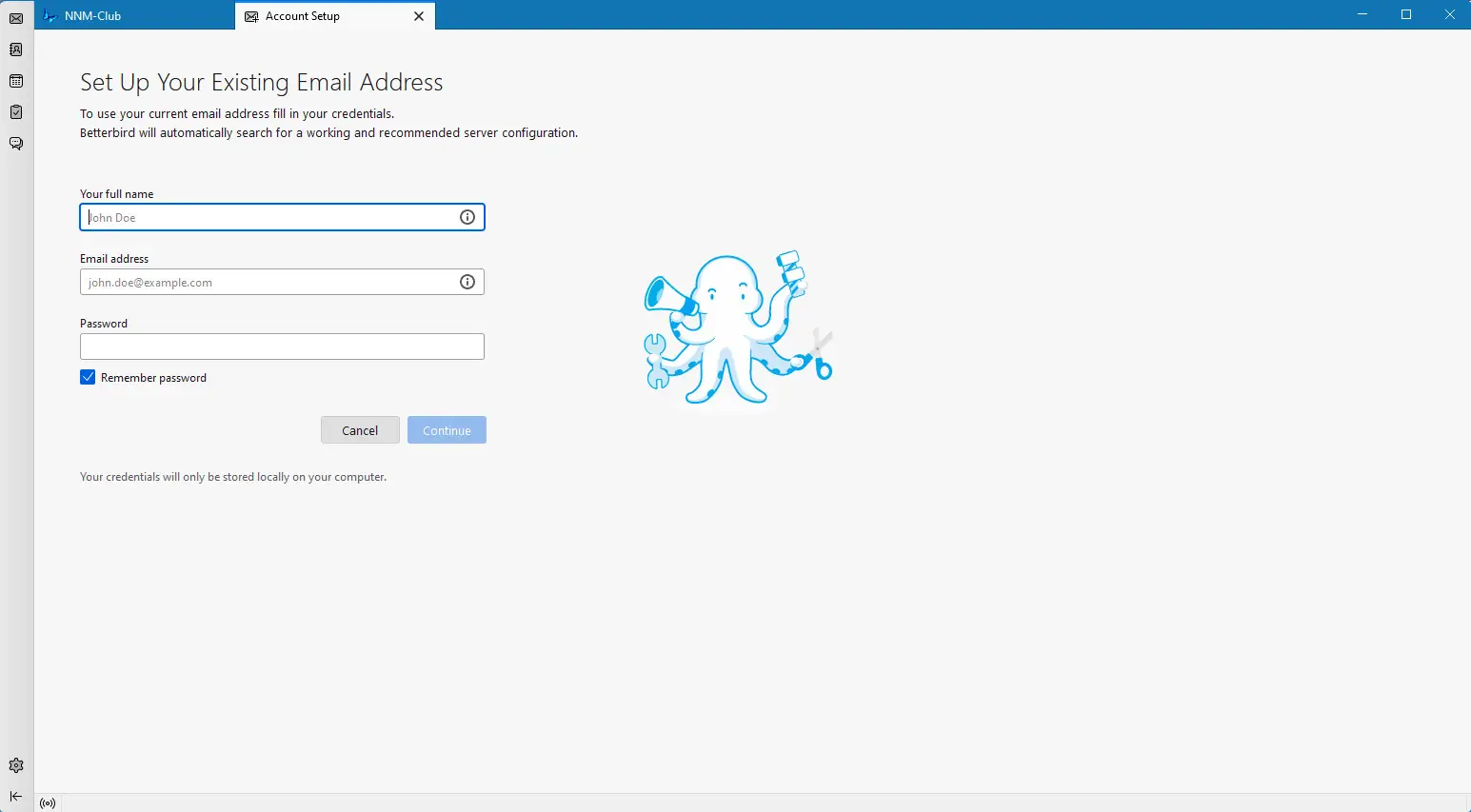This screenshot has width=1471, height=812.
Task: Focus the Email address input field
Action: (x=282, y=282)
